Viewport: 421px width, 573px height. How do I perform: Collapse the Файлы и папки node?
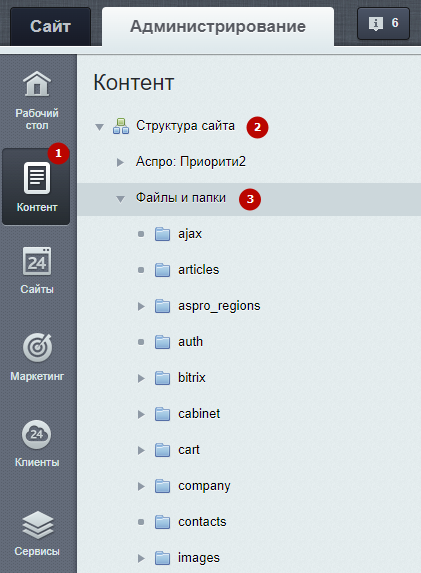(x=120, y=199)
